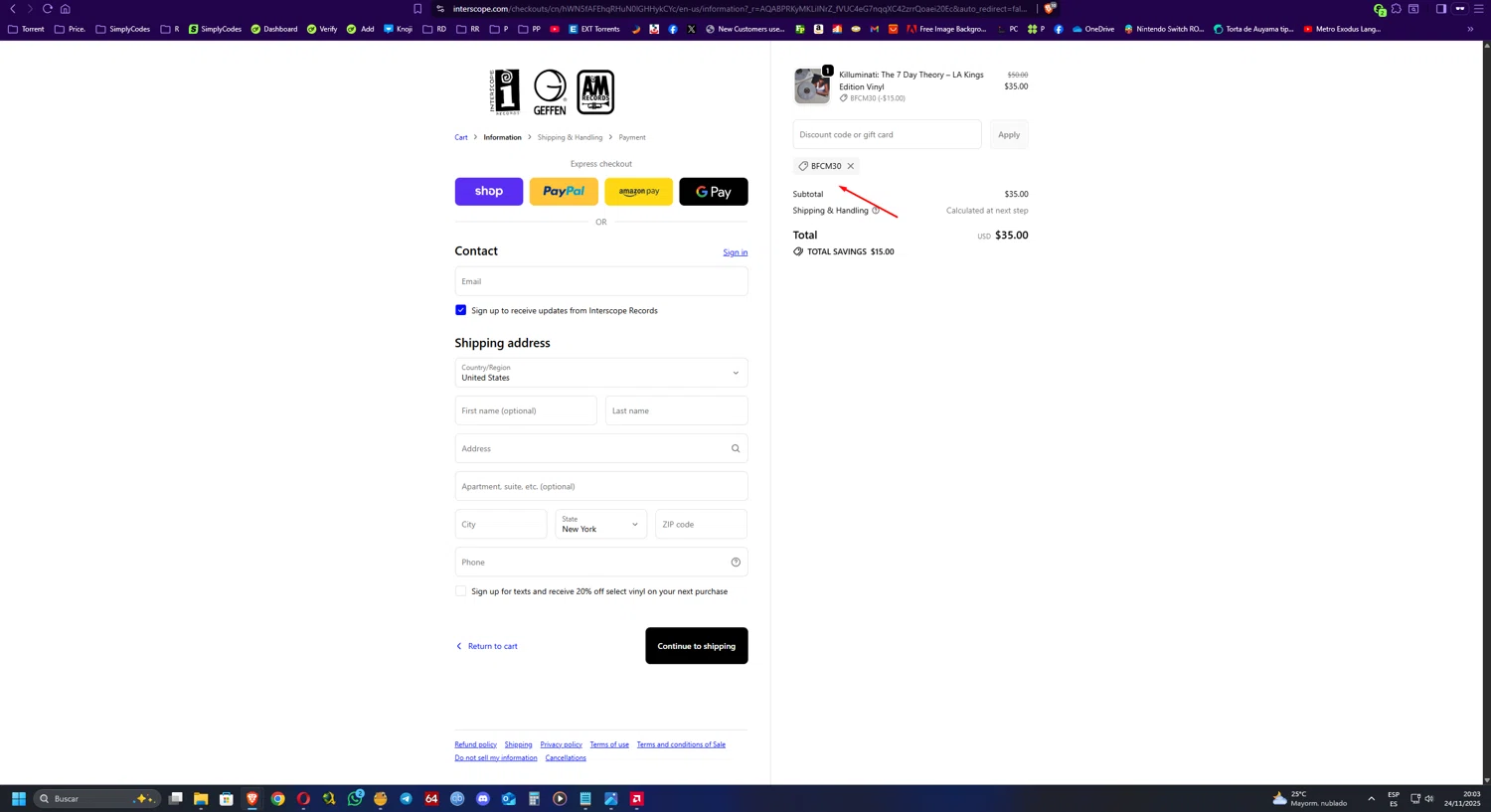
Task: Click Continue to shipping button
Action: coord(697,646)
